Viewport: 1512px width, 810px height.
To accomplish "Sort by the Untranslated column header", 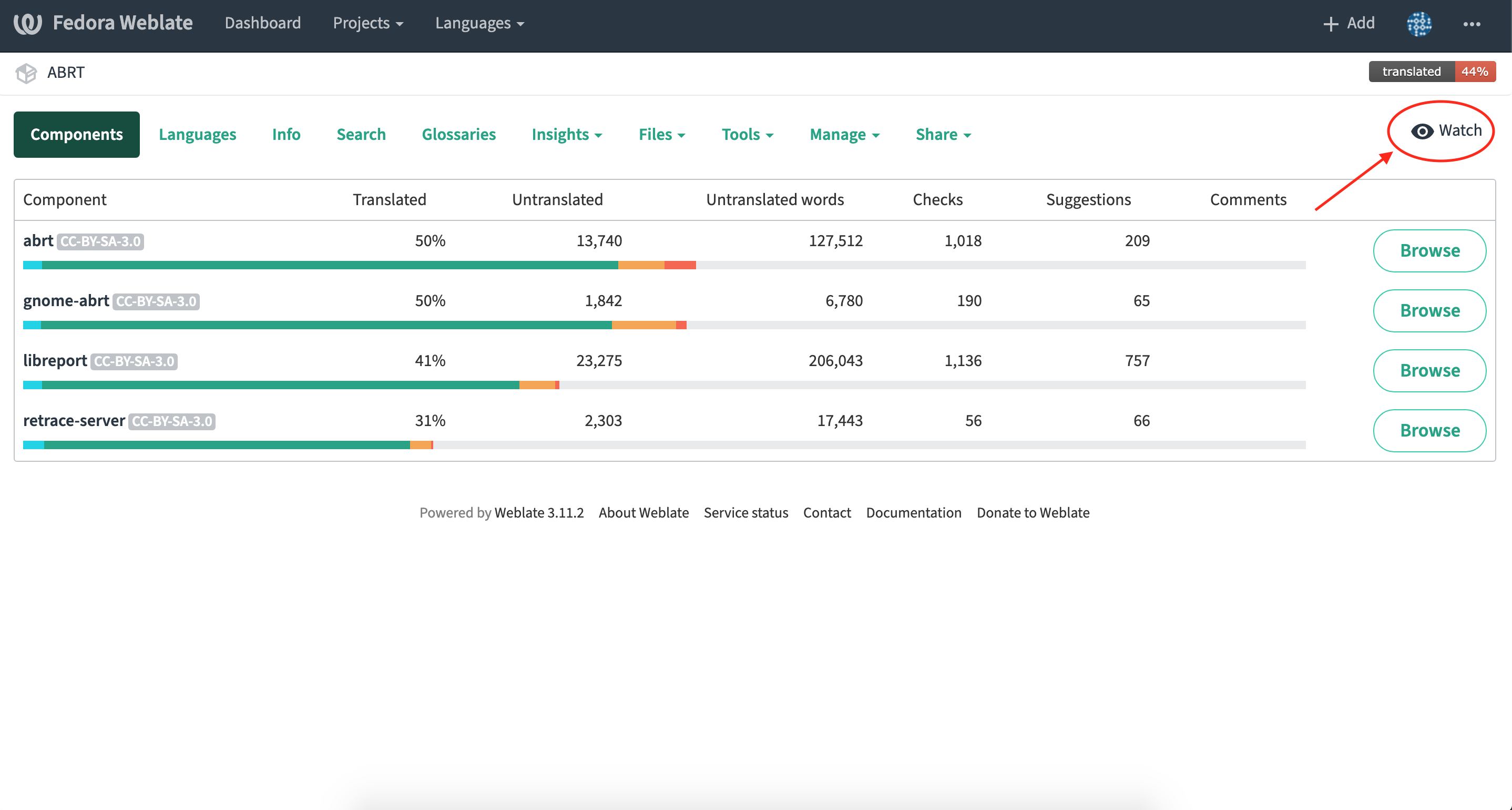I will tap(557, 200).
